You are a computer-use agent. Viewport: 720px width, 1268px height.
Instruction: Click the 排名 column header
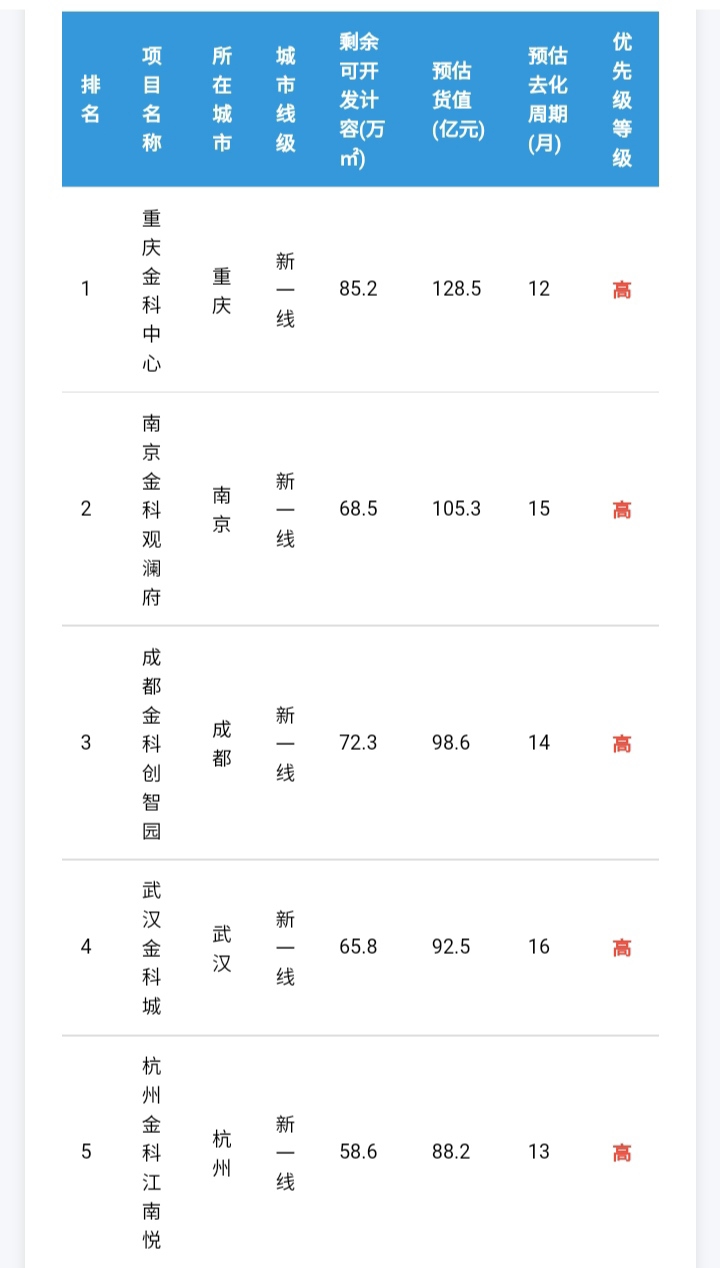[90, 100]
